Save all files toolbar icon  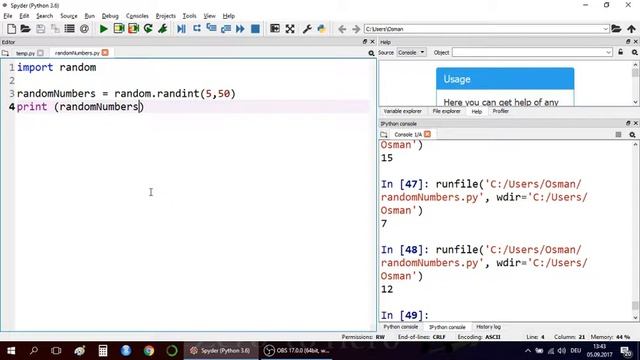click(x=55, y=29)
